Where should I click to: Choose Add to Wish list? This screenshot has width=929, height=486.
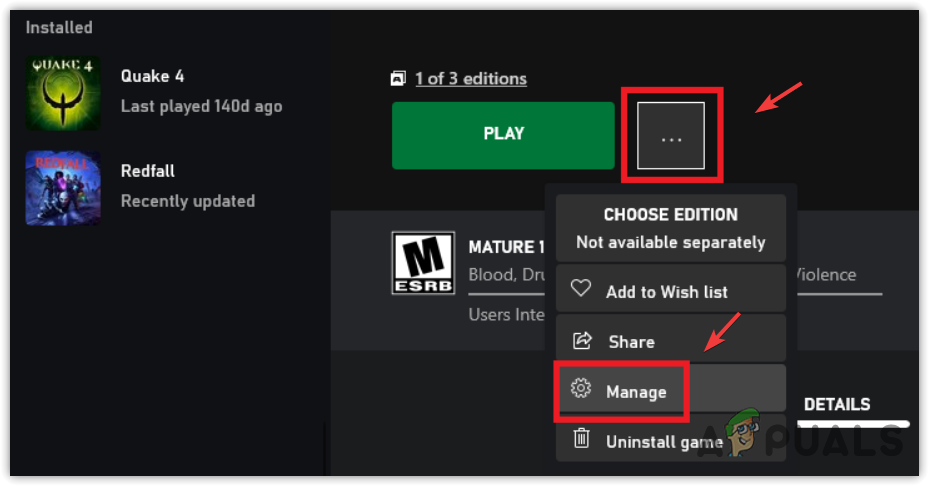pyautogui.click(x=666, y=292)
